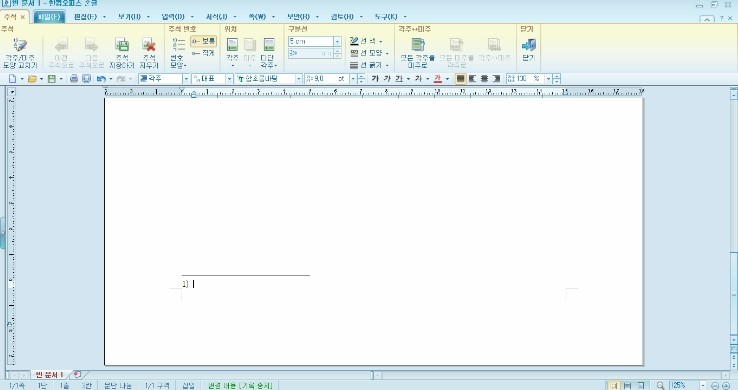Click the change tracking status text

(x=240, y=385)
